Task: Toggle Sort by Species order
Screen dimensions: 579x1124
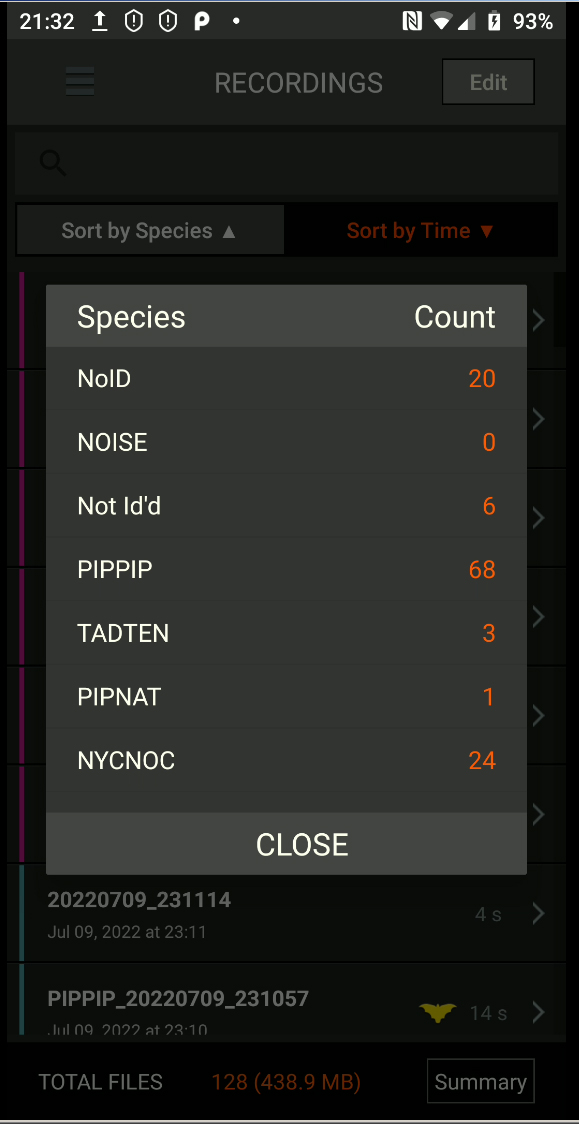Action: [150, 230]
